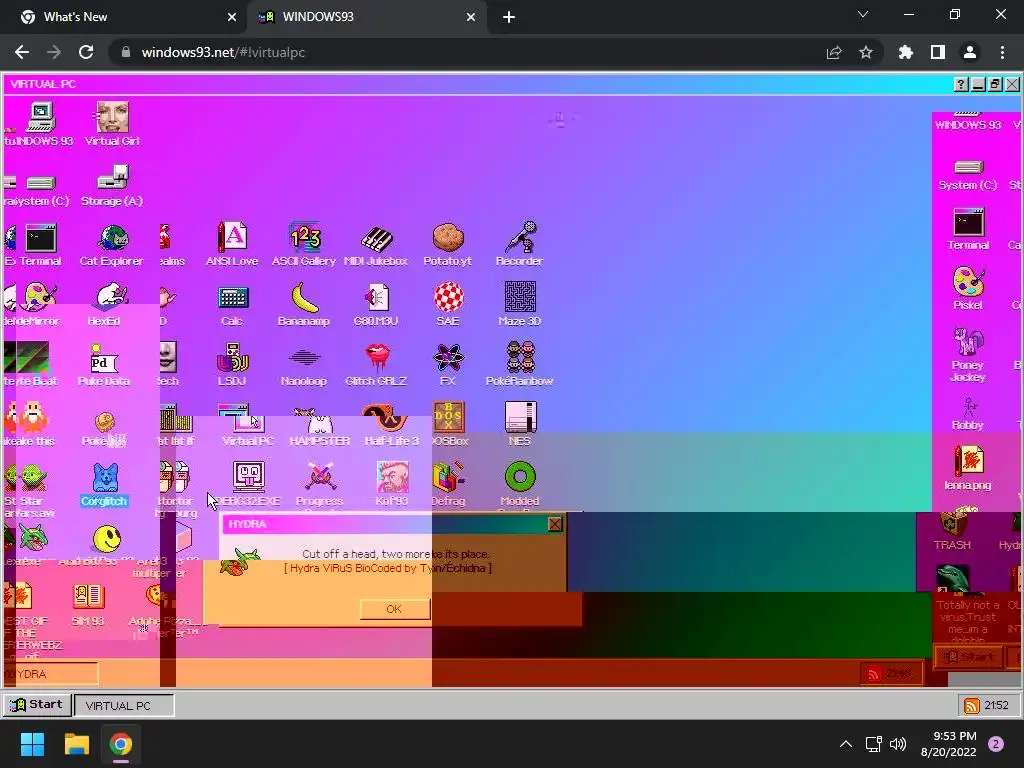This screenshot has width=1024, height=768.
Task: Launch Cat Explorer browser icon
Action: pos(112,245)
